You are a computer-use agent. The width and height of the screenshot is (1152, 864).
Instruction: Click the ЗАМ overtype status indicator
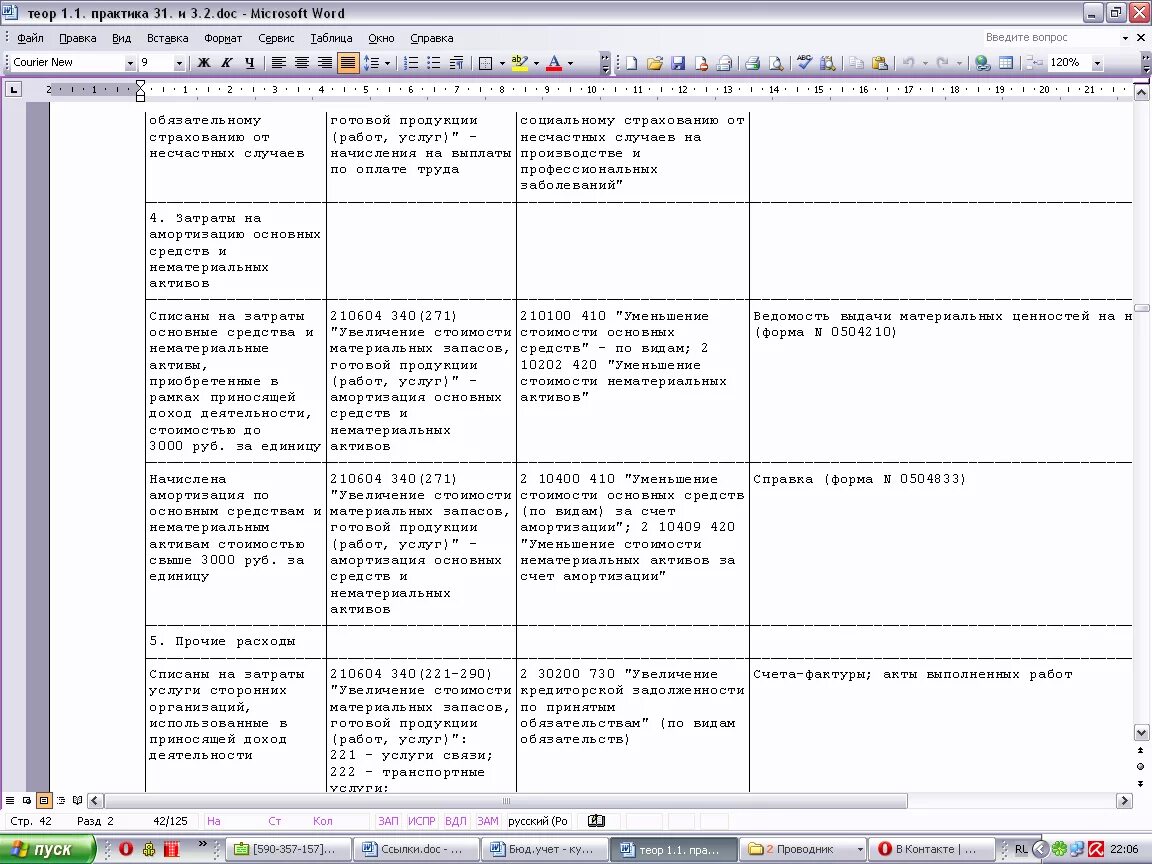click(x=487, y=821)
